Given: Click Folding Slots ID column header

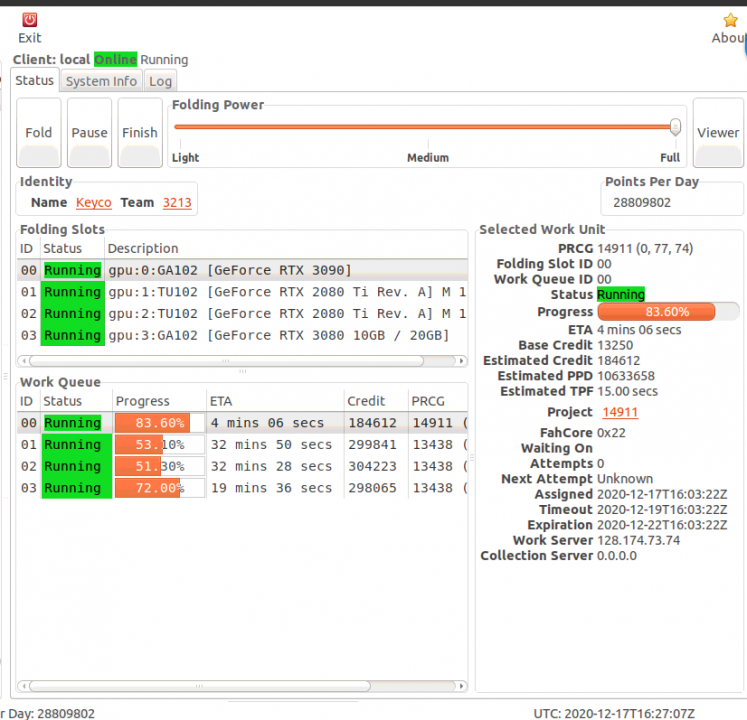Looking at the screenshot, I should (x=28, y=248).
